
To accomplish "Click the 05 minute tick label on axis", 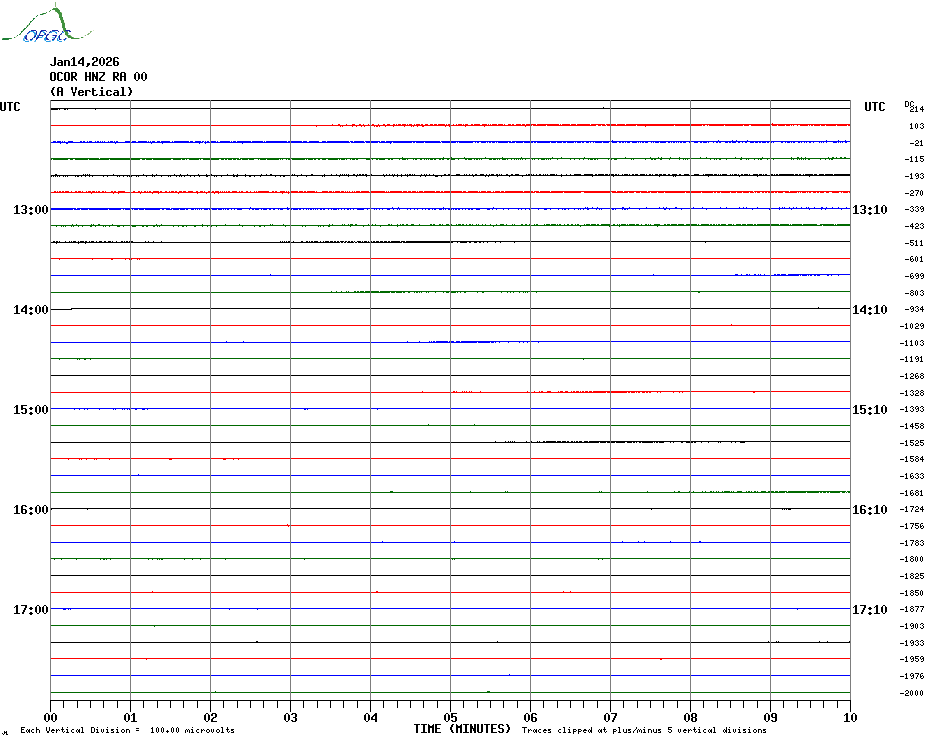I will (450, 717).
